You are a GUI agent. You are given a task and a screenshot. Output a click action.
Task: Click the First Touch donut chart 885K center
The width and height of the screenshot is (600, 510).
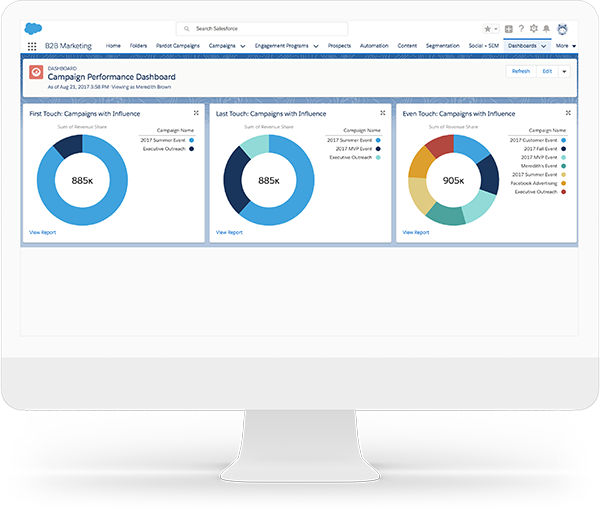(82, 181)
